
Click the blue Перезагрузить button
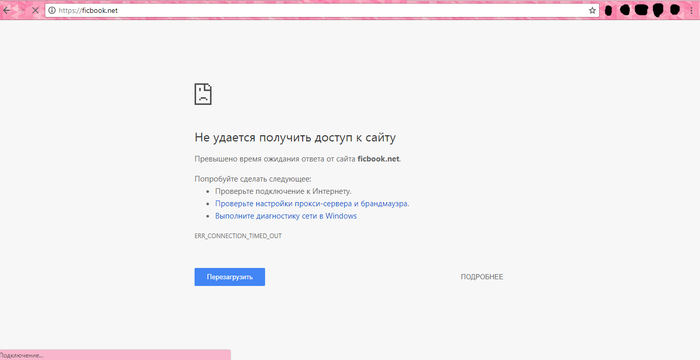coord(229,277)
